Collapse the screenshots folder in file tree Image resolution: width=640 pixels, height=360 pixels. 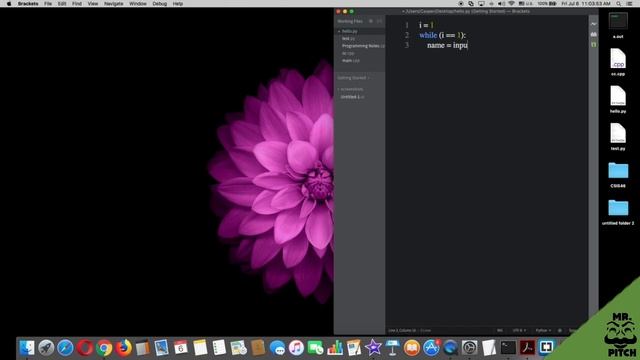click(351, 89)
